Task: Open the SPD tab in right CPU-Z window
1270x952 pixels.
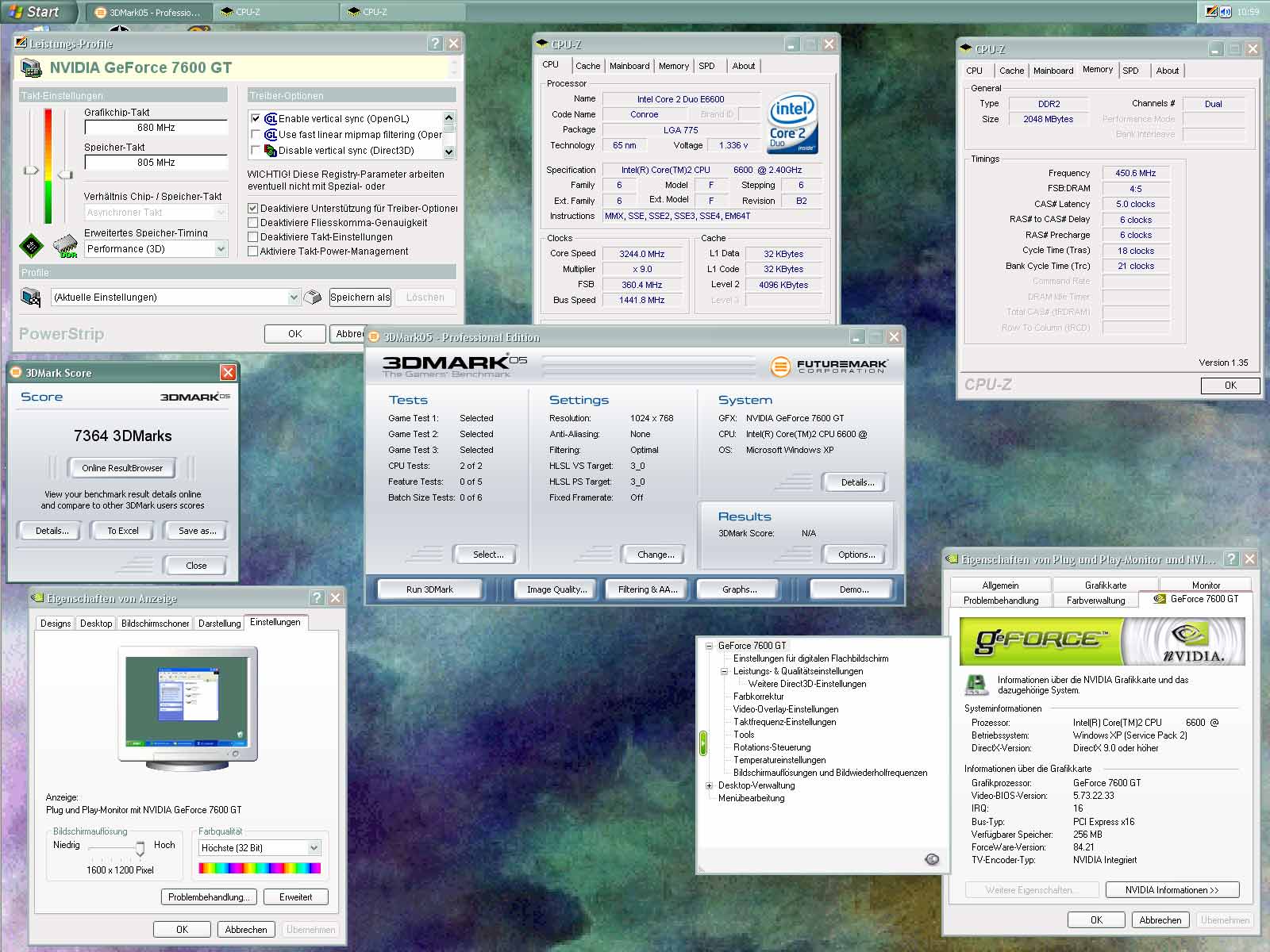Action: click(1130, 71)
